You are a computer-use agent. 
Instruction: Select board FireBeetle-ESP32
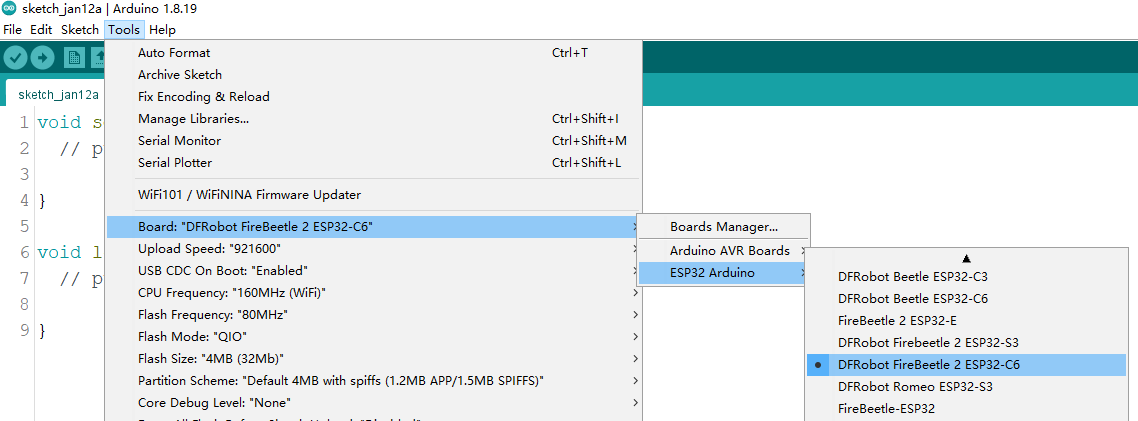(966, 409)
